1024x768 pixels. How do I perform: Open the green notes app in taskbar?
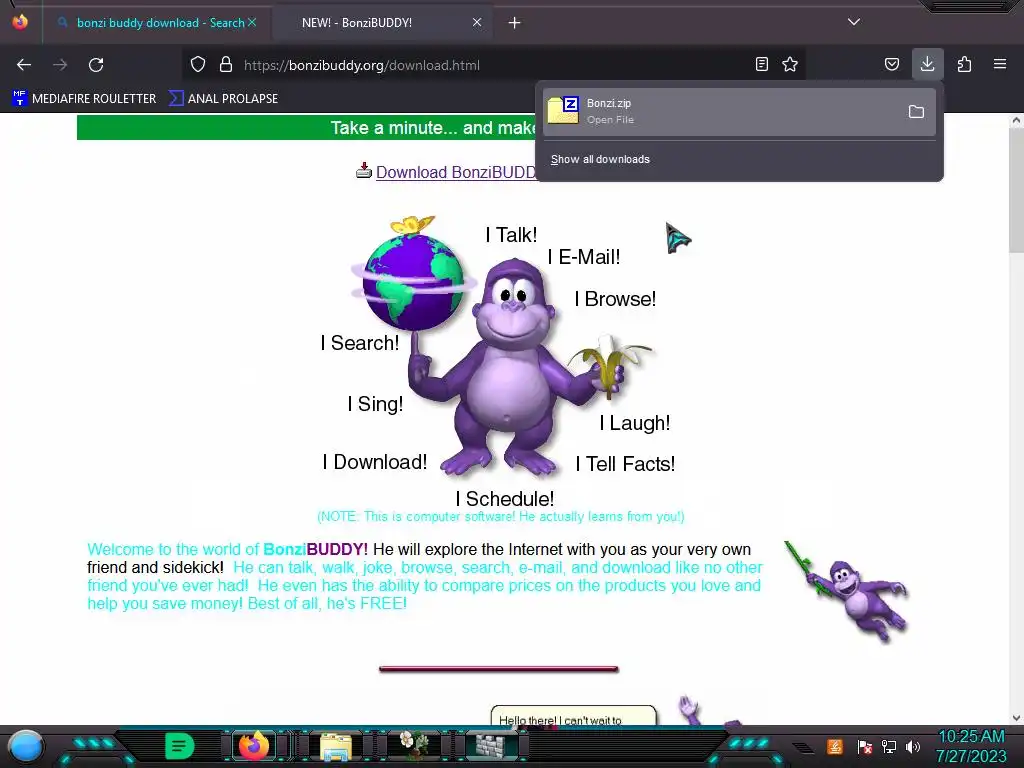[x=179, y=746]
